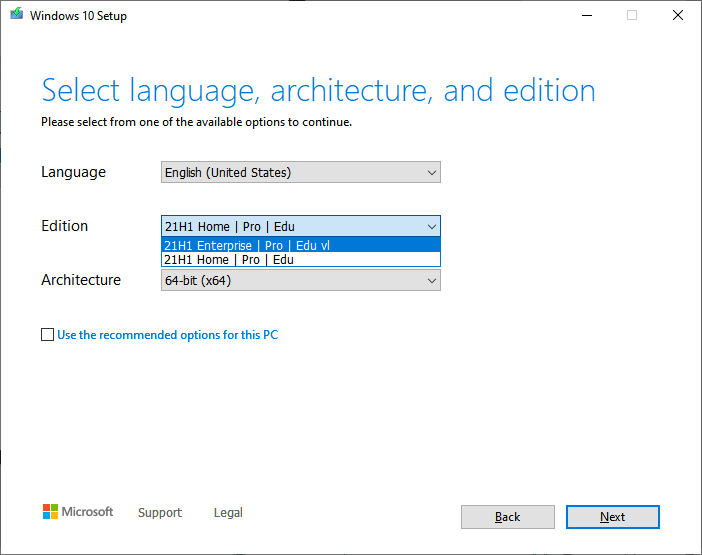Viewport: 702px width, 555px height.
Task: Minimize the Windows 10 Setup window
Action: [x=585, y=15]
